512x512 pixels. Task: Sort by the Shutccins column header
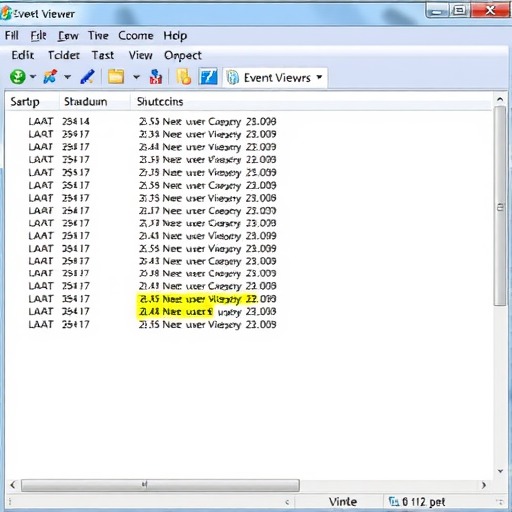pos(160,101)
